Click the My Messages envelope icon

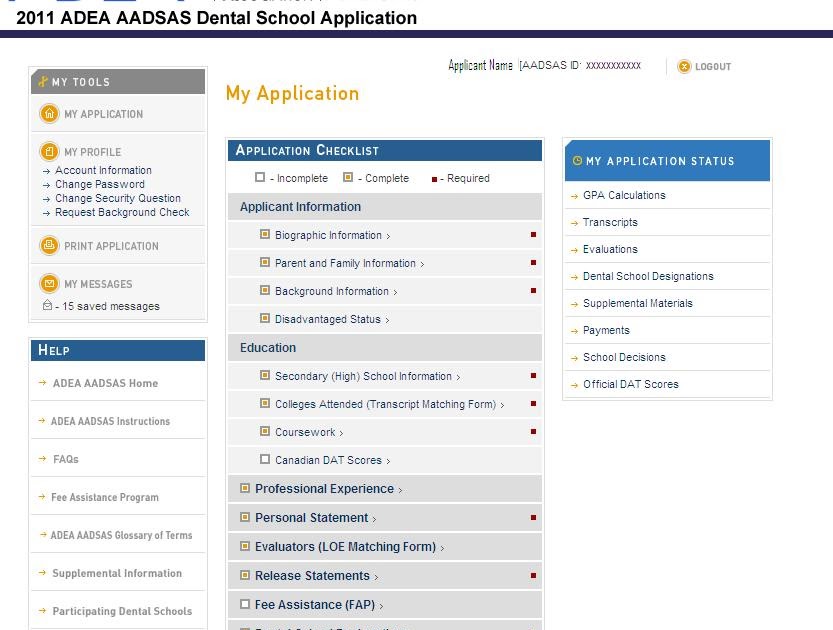(x=49, y=283)
